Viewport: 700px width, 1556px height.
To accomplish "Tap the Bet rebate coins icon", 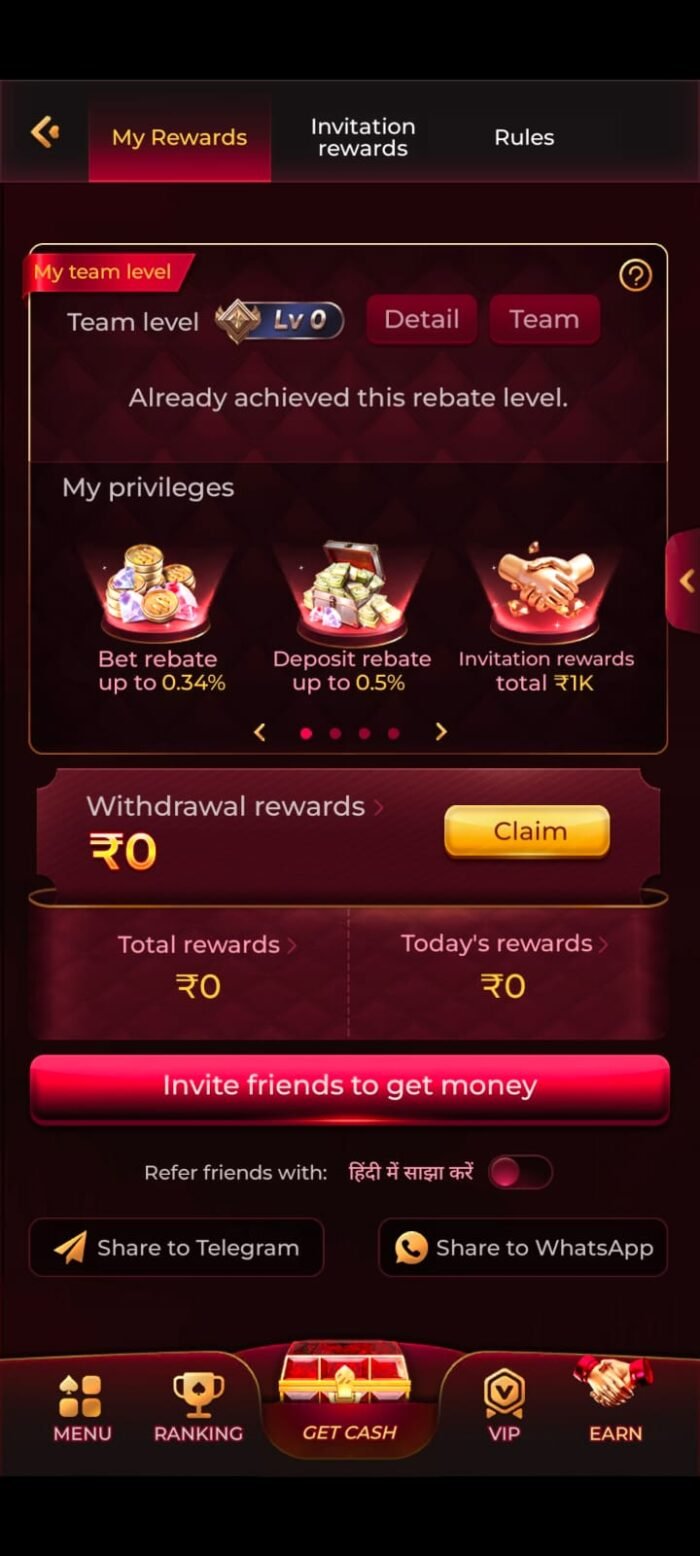I will coord(157,592).
